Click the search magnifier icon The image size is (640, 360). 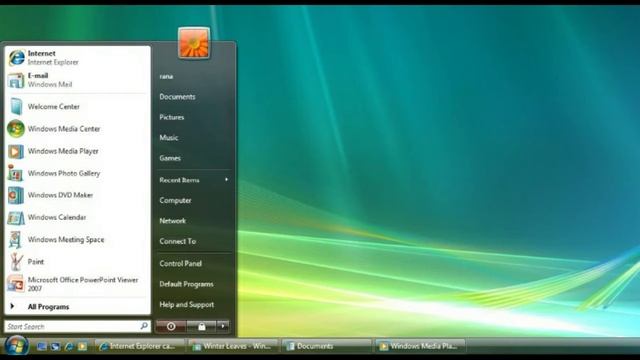tap(144, 326)
